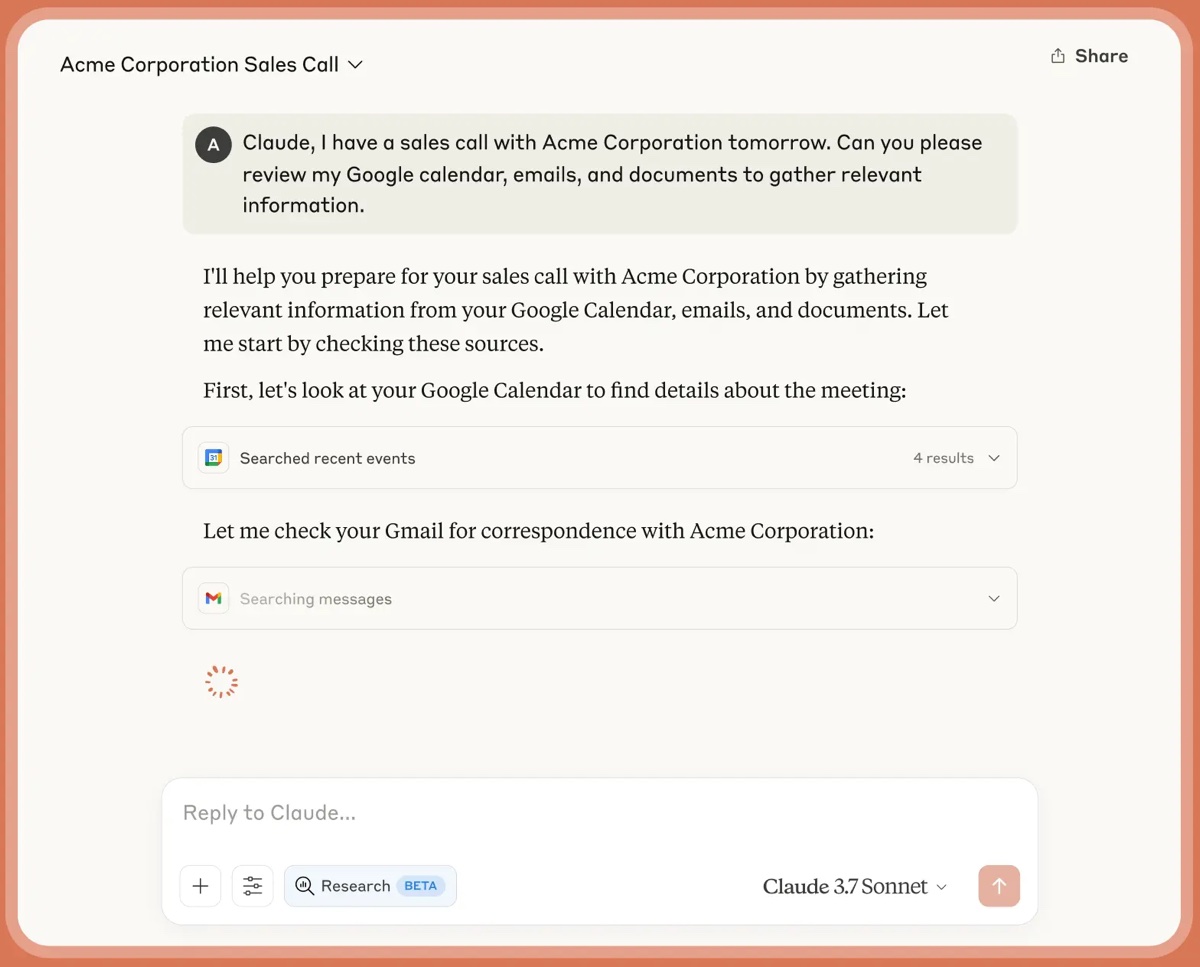Open the Google Calendar search result card icon

click(213, 457)
